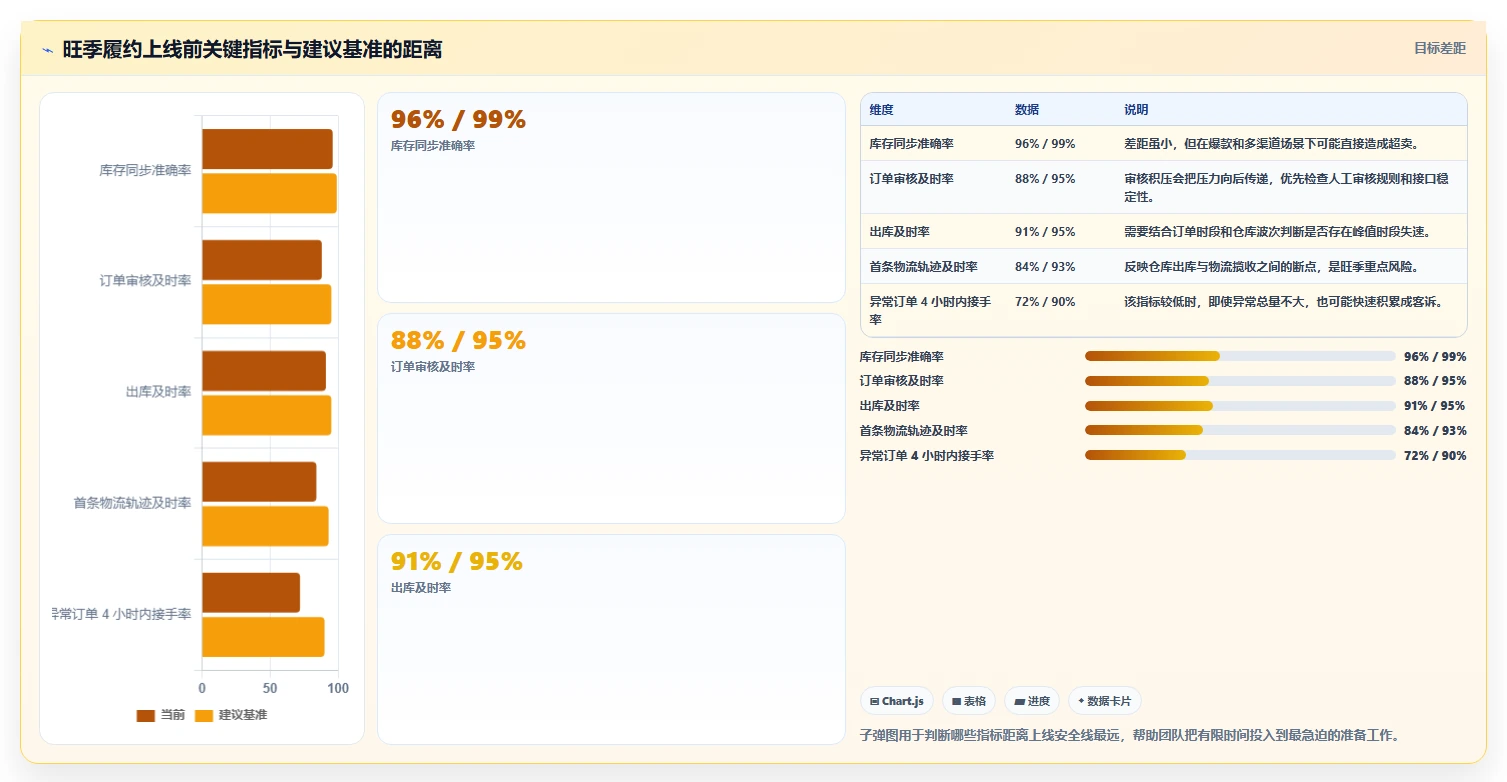Click the dark 当前 bar for 库存同步准确率
This screenshot has width=1507, height=782.
pyautogui.click(x=267, y=149)
